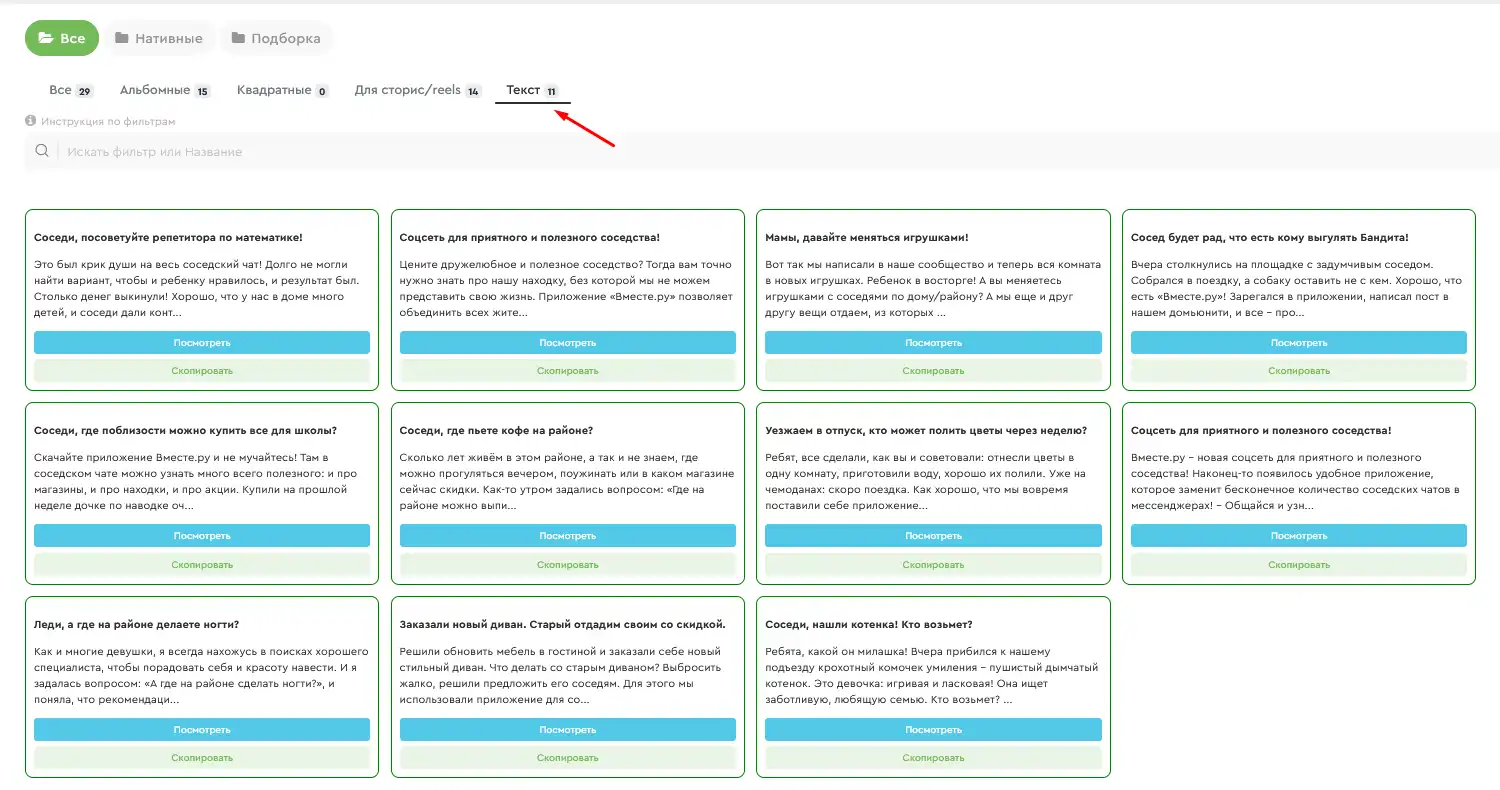Viewport: 1500px width, 790px height.
Task: Open the Все filter tab with 29 items
Action: 70,90
